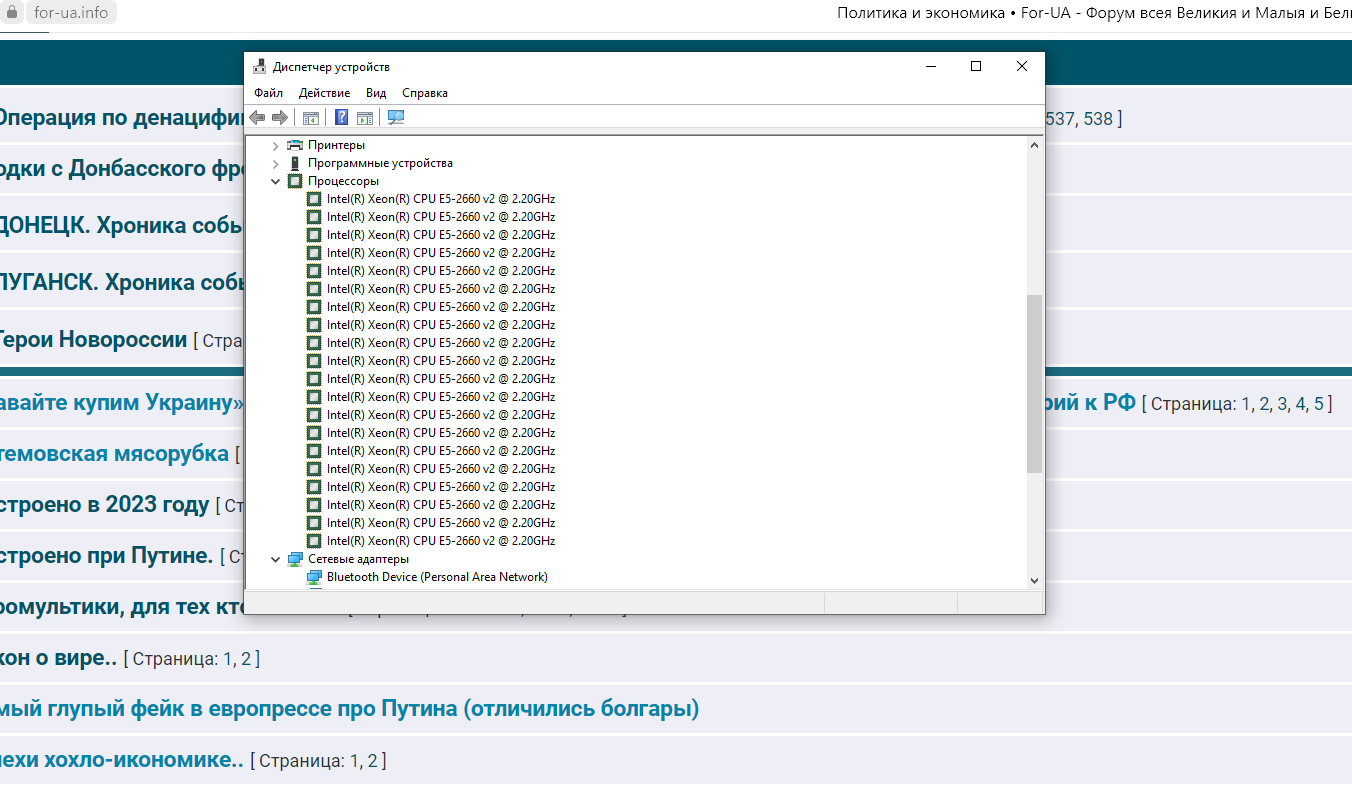Click the device tree vertical scrollbar thumb
Viewport: 1352px width, 786px height.
(1034, 383)
